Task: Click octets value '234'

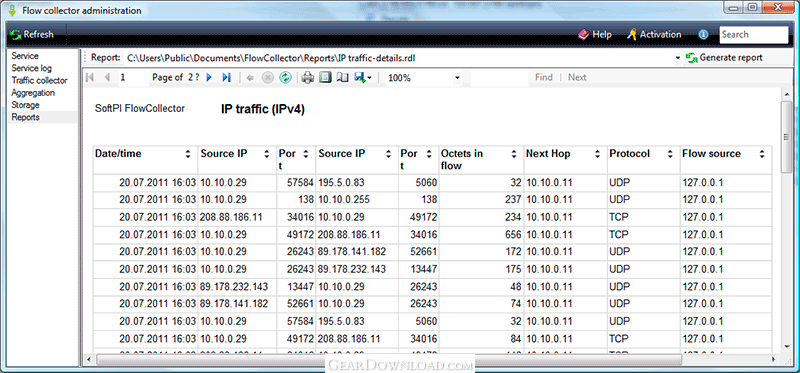Action: pyautogui.click(x=512, y=217)
